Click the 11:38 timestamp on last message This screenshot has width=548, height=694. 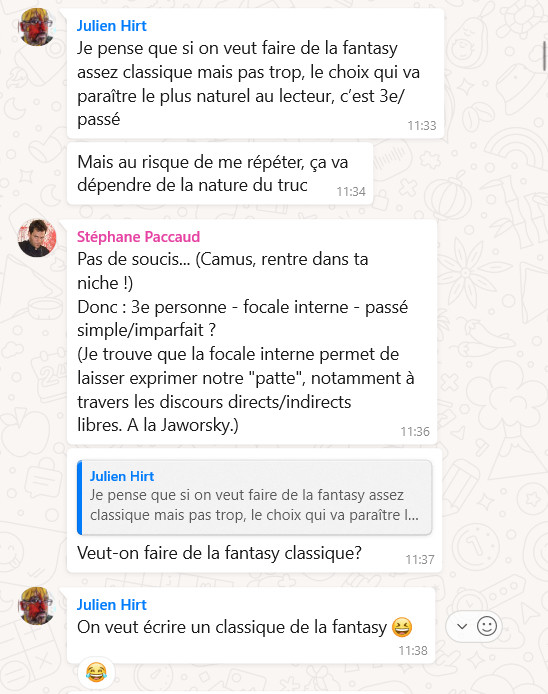point(413,651)
